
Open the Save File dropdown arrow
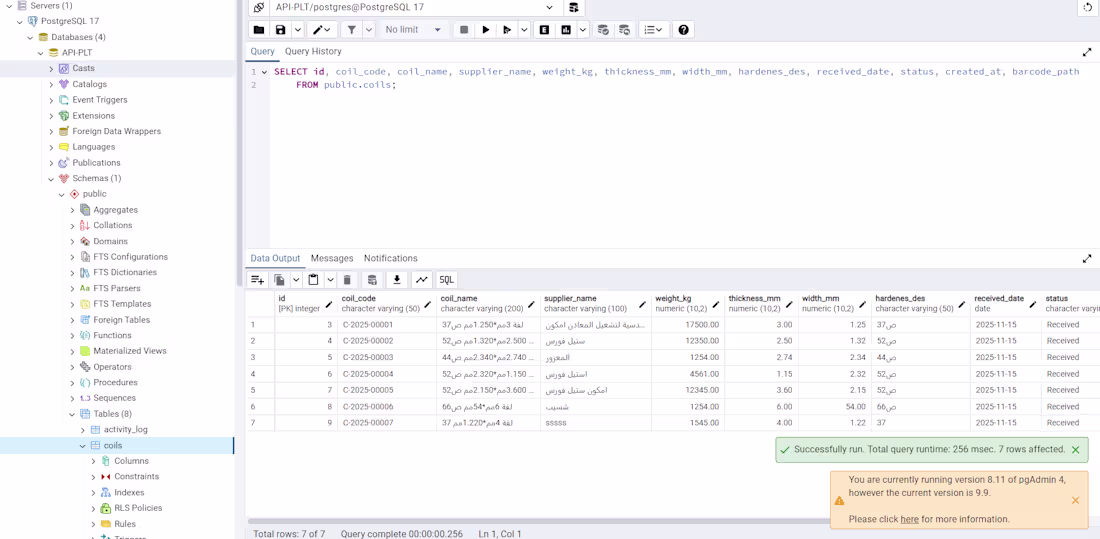tap(297, 29)
